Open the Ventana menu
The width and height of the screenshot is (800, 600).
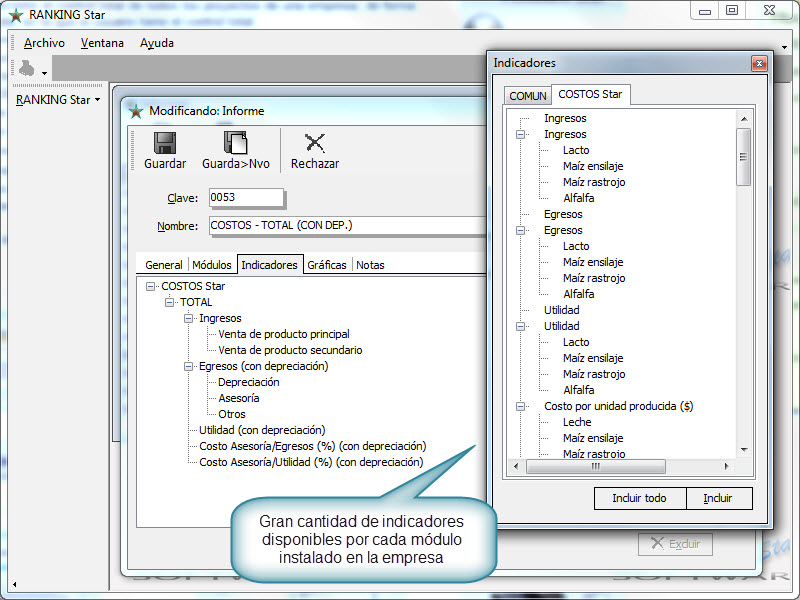102,43
